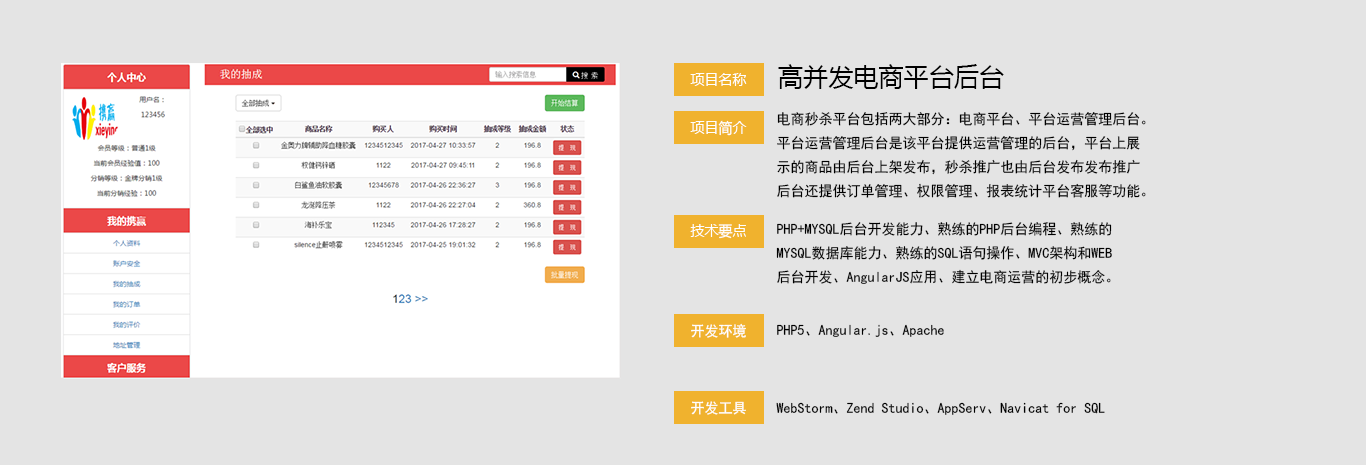
Task: Toggle the 全部选中 select-all checkbox
Action: coord(242,129)
